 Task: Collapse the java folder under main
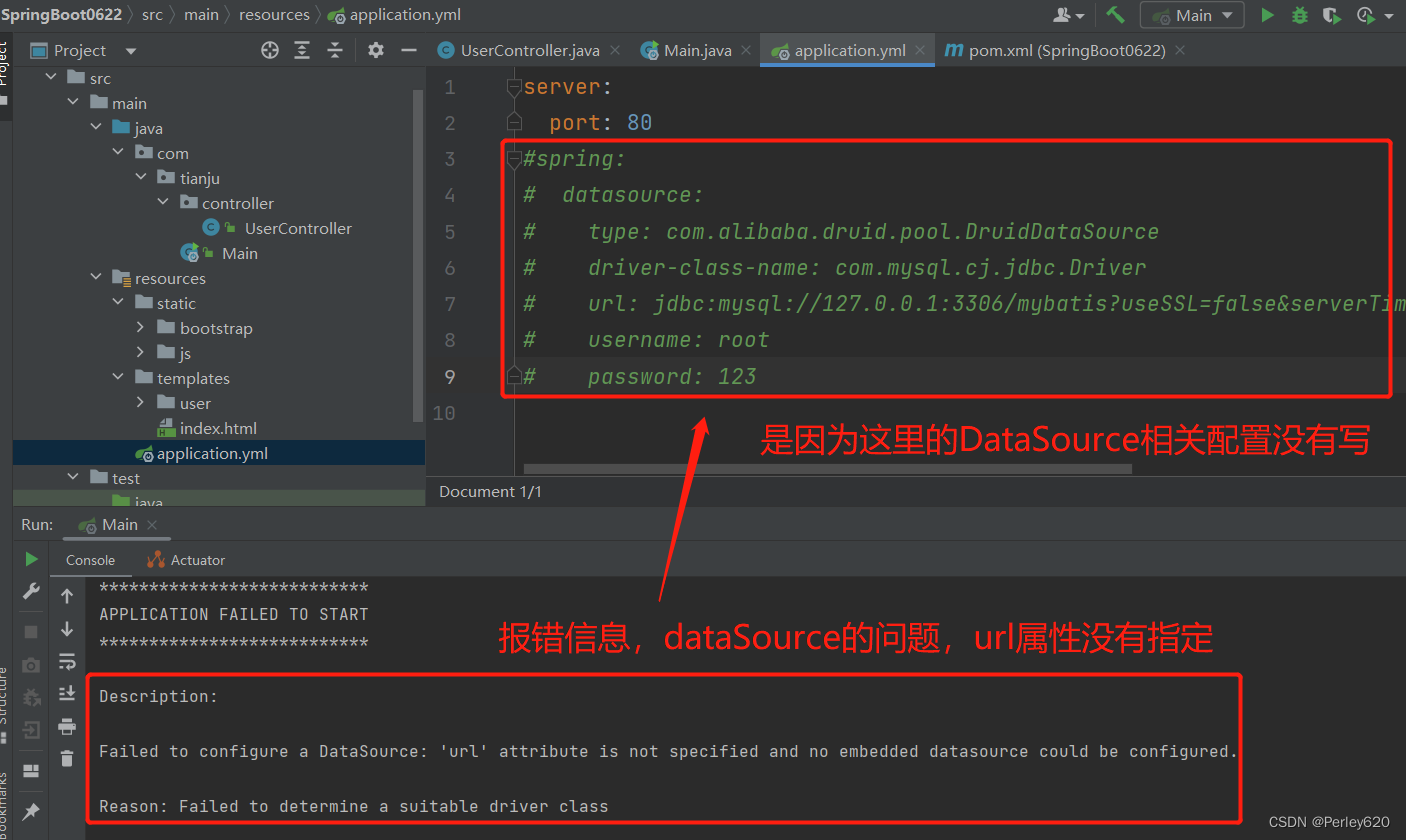[x=96, y=128]
